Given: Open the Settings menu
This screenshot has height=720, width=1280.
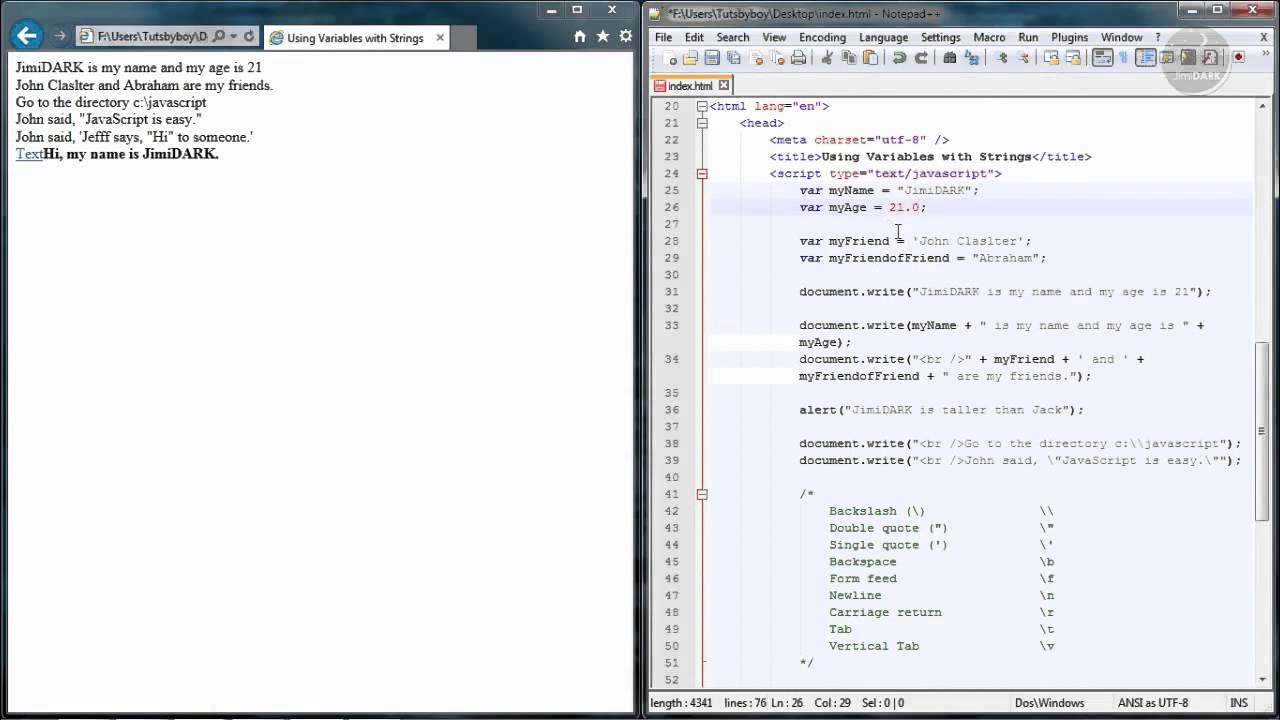Looking at the screenshot, I should [x=940, y=37].
